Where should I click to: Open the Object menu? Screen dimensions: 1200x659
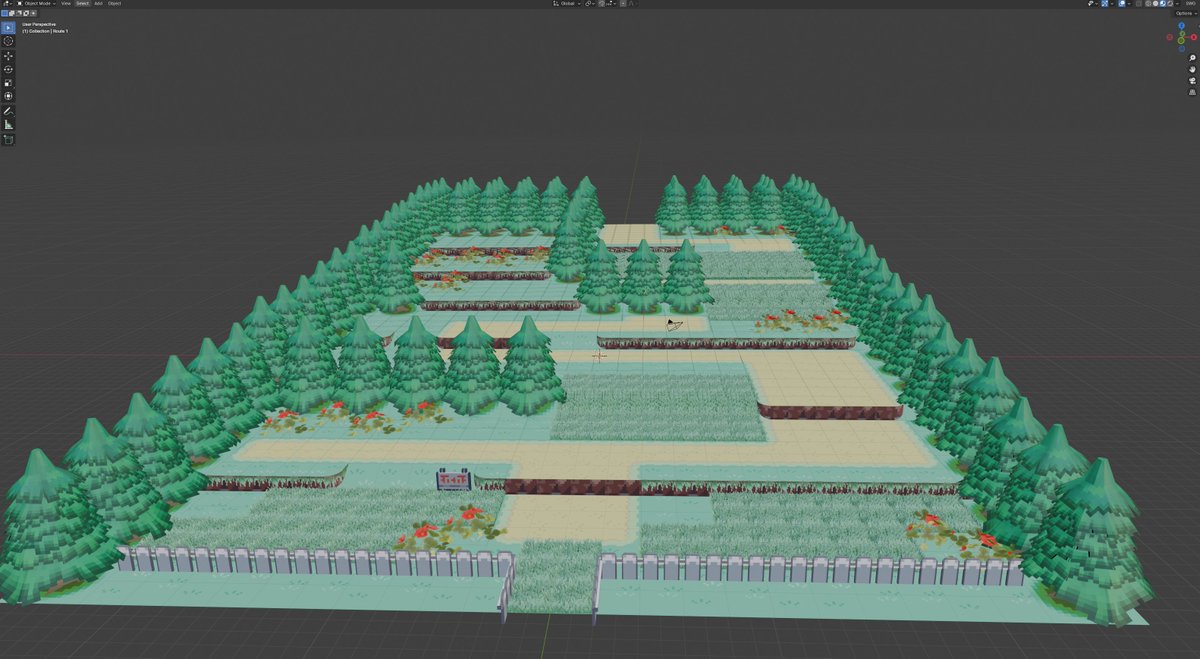(114, 4)
